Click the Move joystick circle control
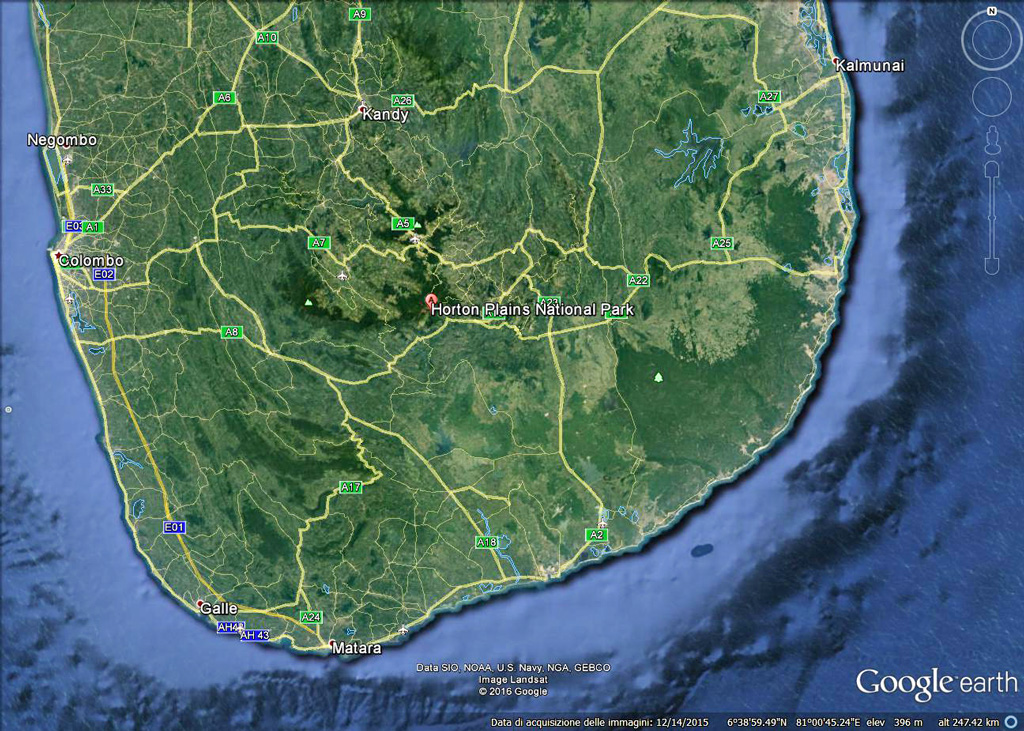The image size is (1024, 731). 991,97
